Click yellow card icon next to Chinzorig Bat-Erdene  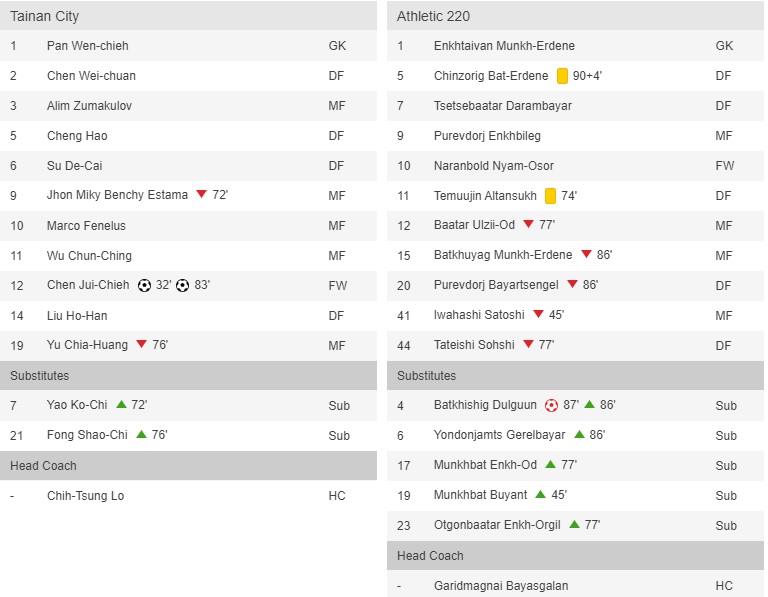pyautogui.click(x=563, y=75)
